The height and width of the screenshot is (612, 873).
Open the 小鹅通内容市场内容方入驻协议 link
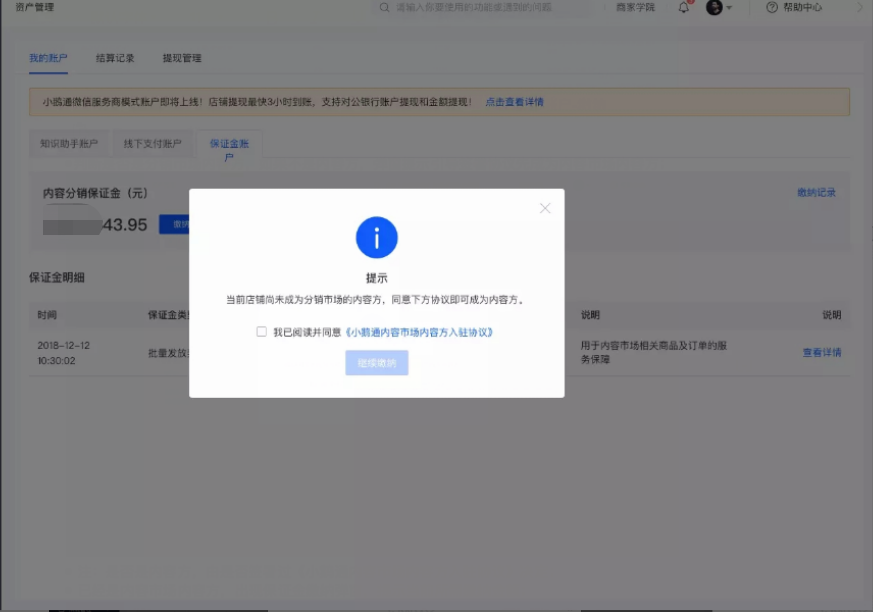coord(419,332)
